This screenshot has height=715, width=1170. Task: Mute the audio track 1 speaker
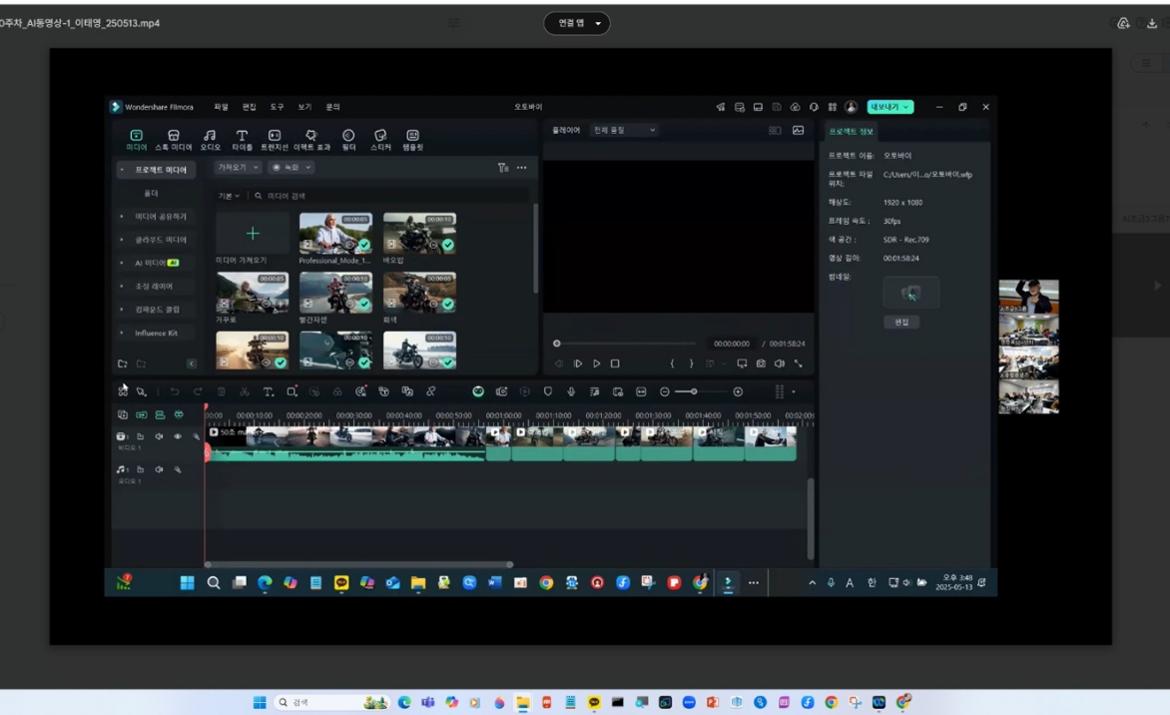(x=159, y=469)
